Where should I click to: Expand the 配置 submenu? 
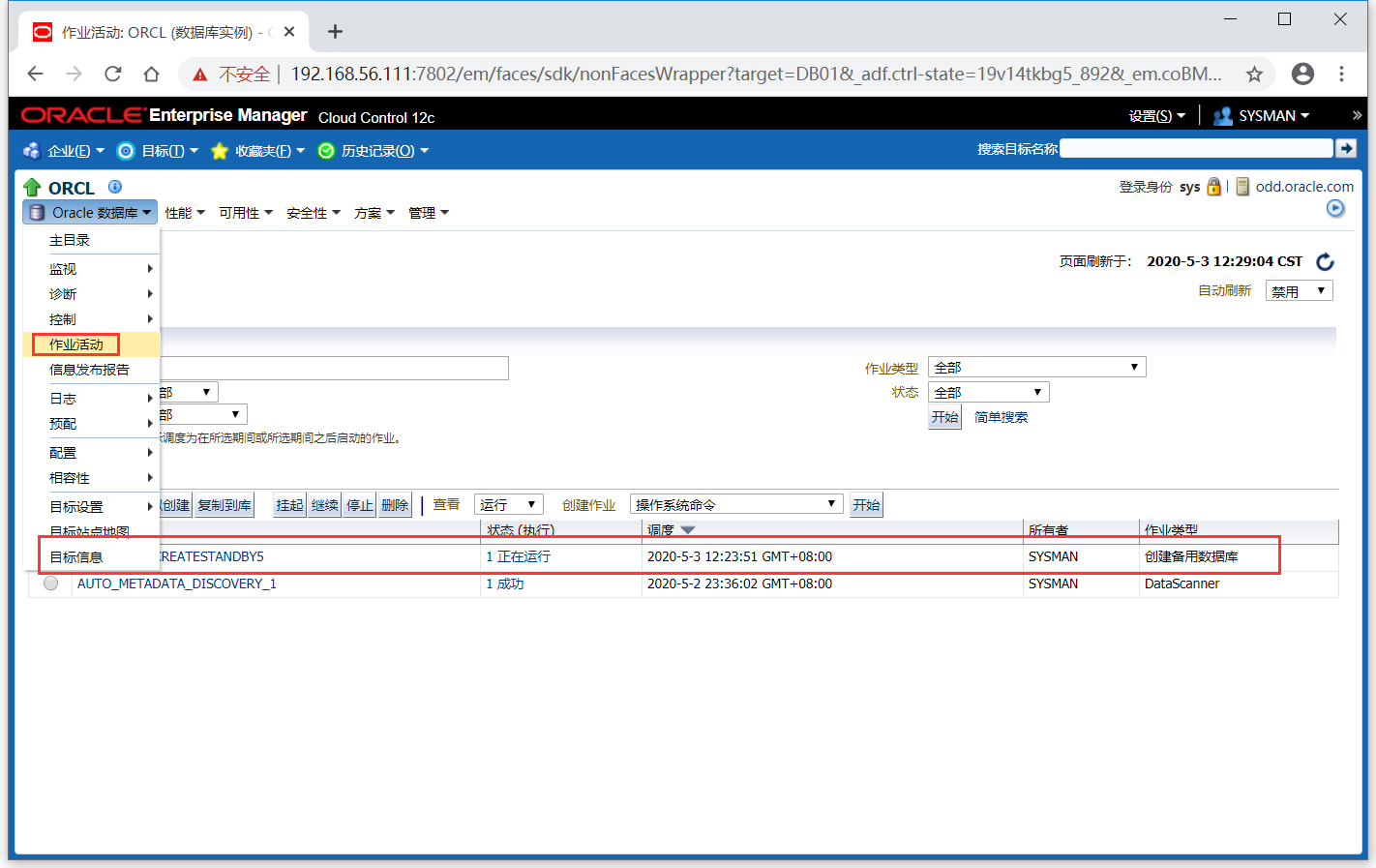pyautogui.click(x=91, y=453)
